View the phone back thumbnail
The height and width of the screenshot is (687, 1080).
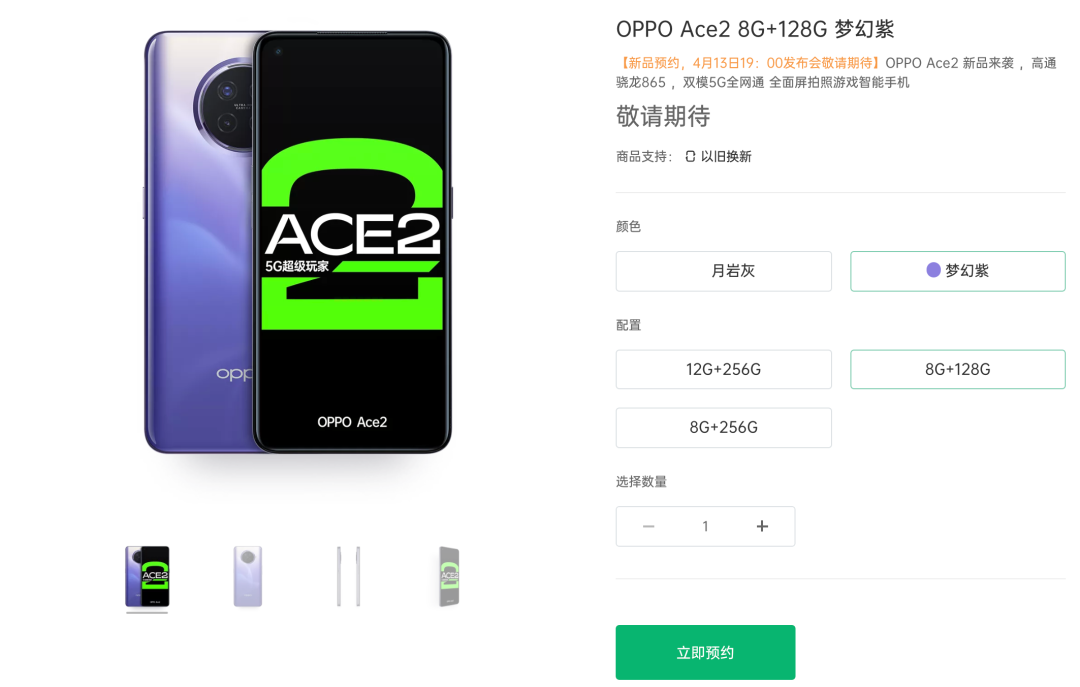point(248,577)
